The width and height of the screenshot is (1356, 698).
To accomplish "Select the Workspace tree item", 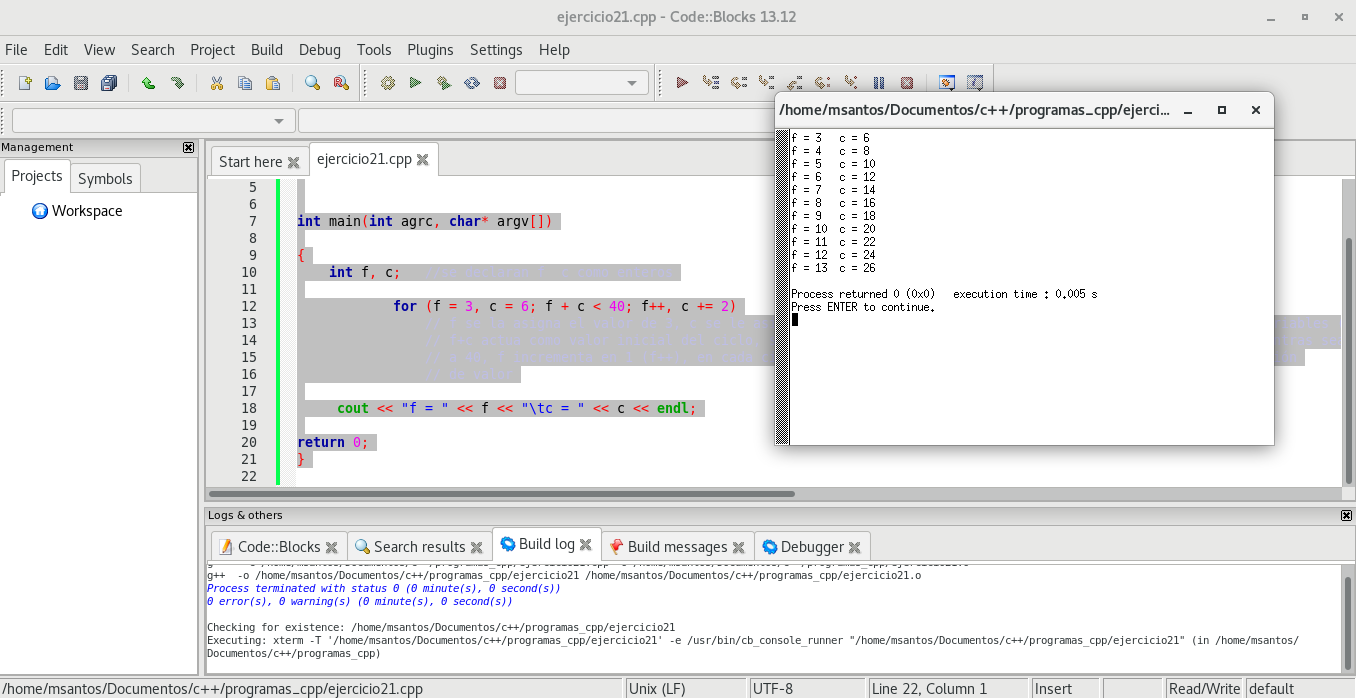I will (87, 211).
